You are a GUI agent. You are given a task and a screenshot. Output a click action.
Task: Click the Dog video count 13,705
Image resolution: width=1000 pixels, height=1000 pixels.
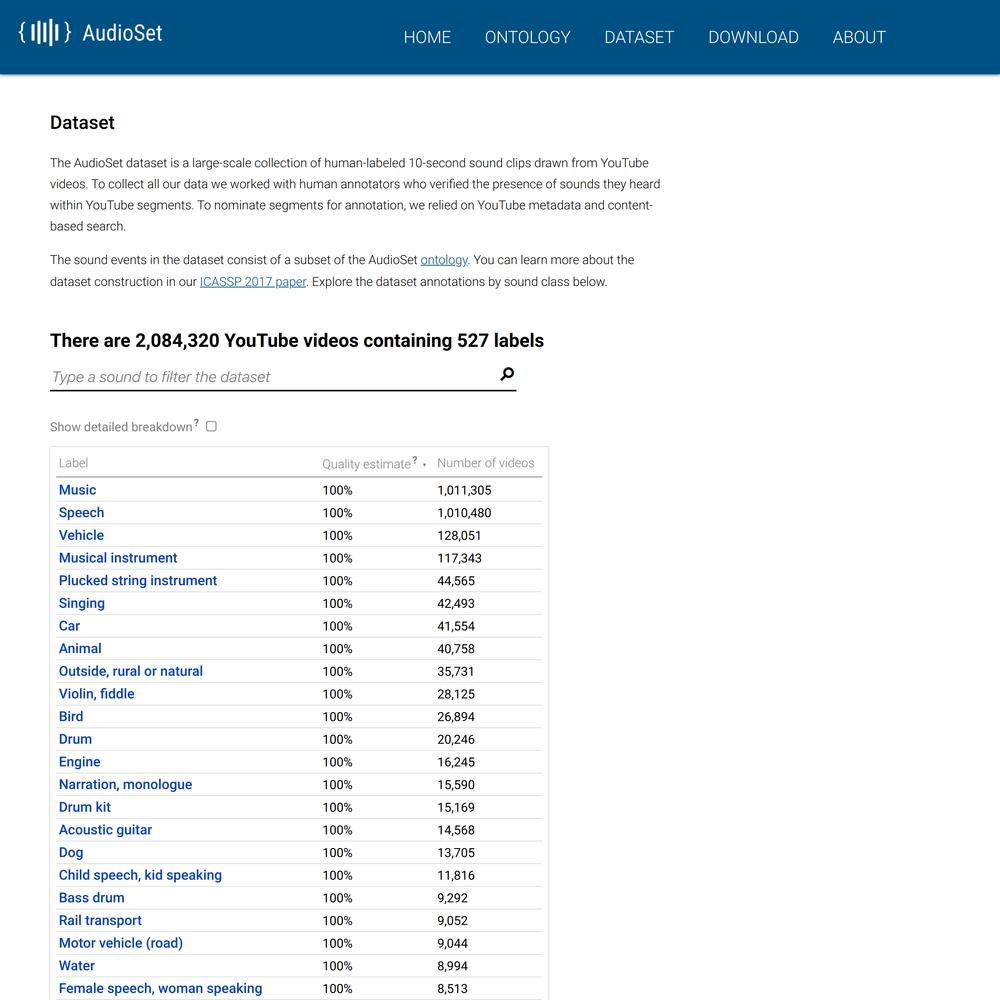(456, 853)
